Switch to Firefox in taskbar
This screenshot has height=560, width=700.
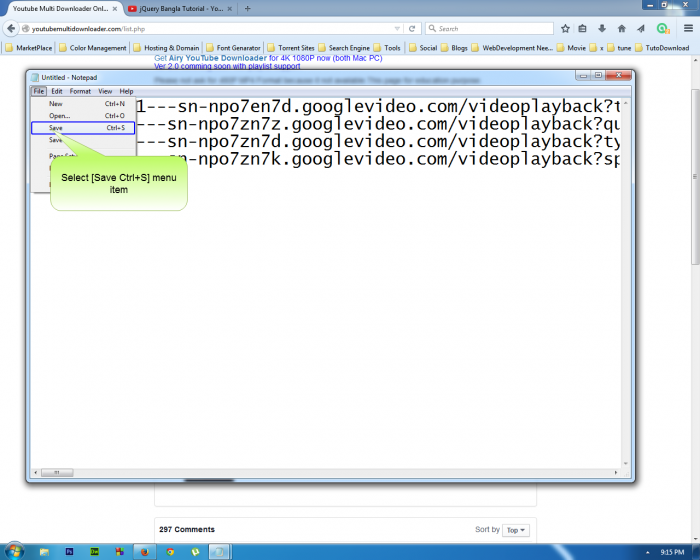click(145, 552)
